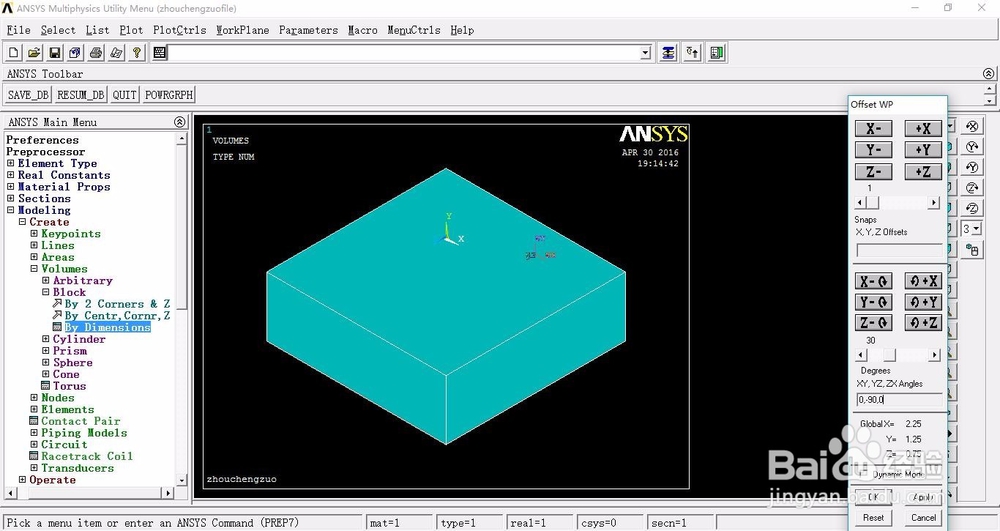The width and height of the screenshot is (1000, 531).
Task: Click the Reset Picking icon
Action: [x=693, y=53]
